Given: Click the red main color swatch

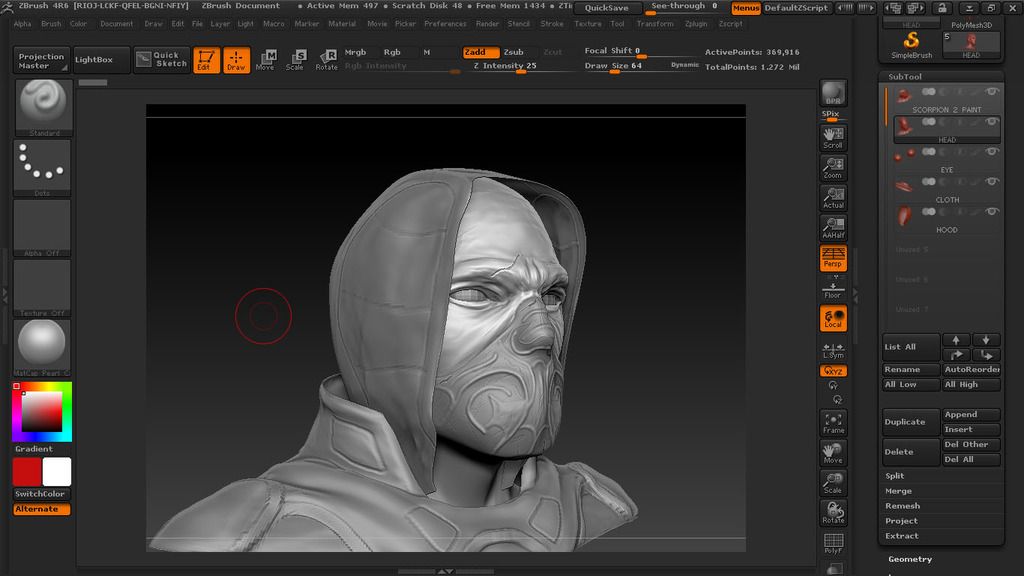Looking at the screenshot, I should (x=27, y=472).
